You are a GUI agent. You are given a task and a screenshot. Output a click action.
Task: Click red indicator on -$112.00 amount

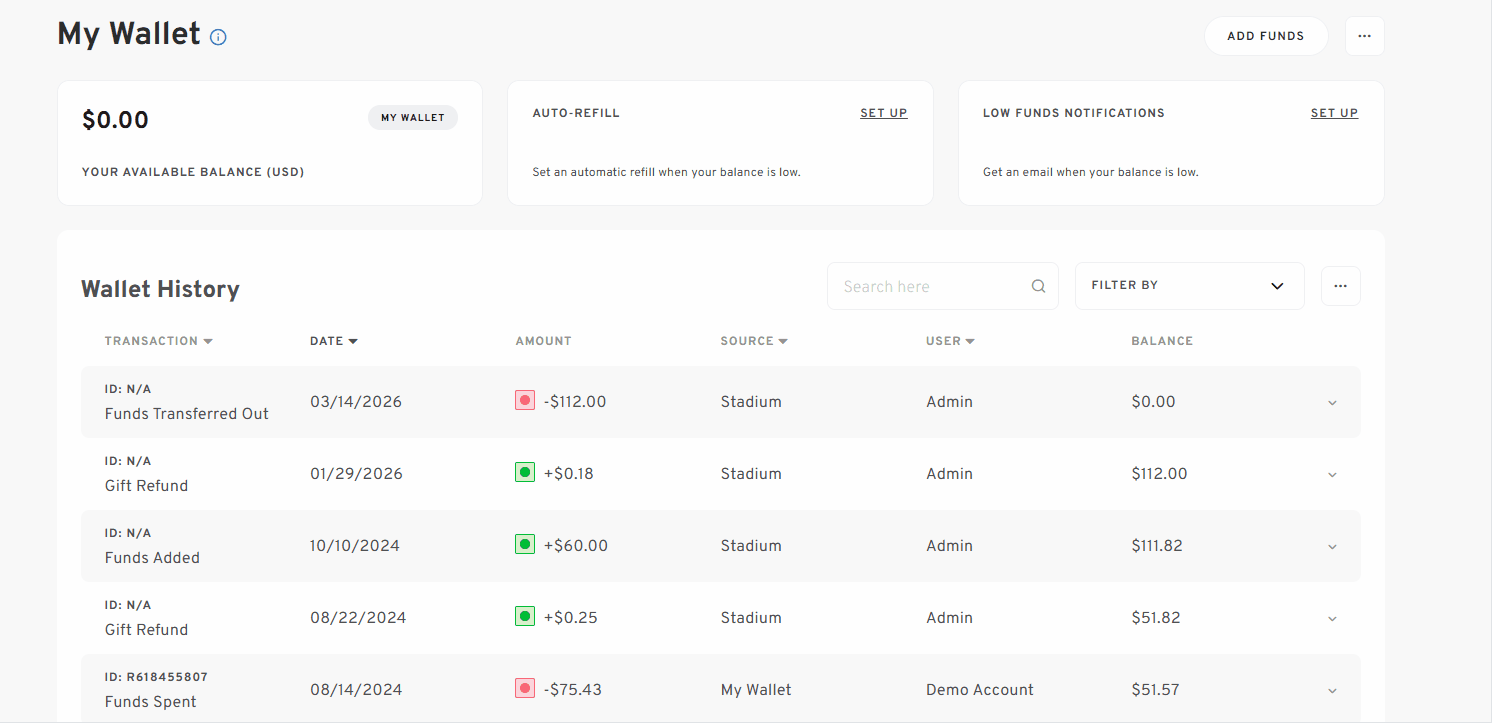point(524,400)
